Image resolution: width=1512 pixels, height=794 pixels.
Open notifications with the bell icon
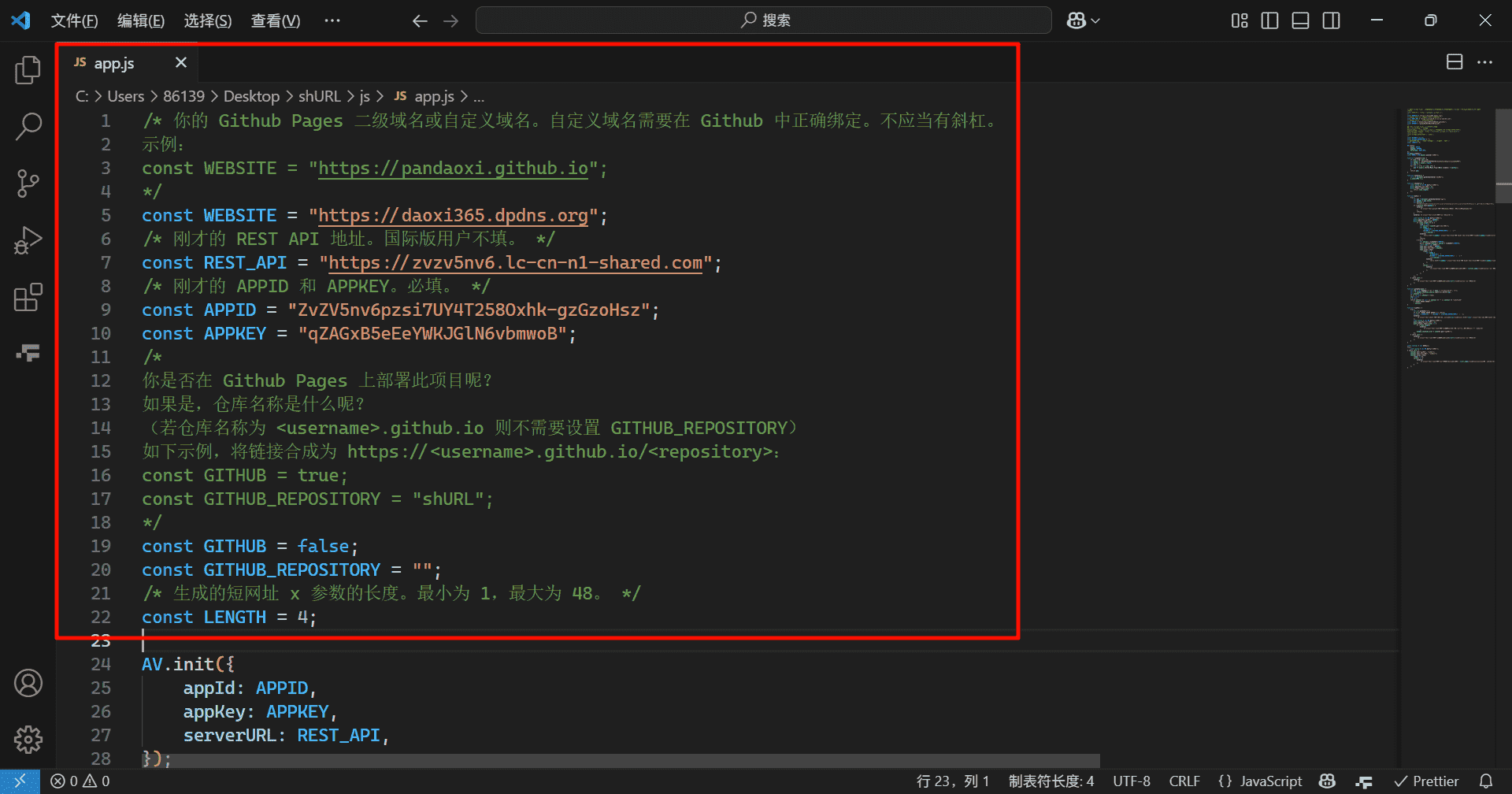pos(1486,781)
